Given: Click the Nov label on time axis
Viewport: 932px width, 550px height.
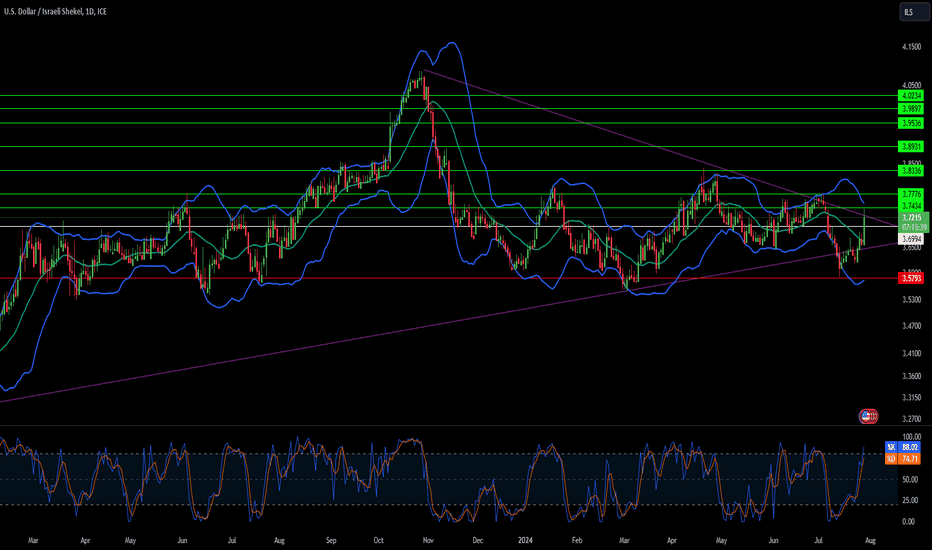Looking at the screenshot, I should pos(427,540).
